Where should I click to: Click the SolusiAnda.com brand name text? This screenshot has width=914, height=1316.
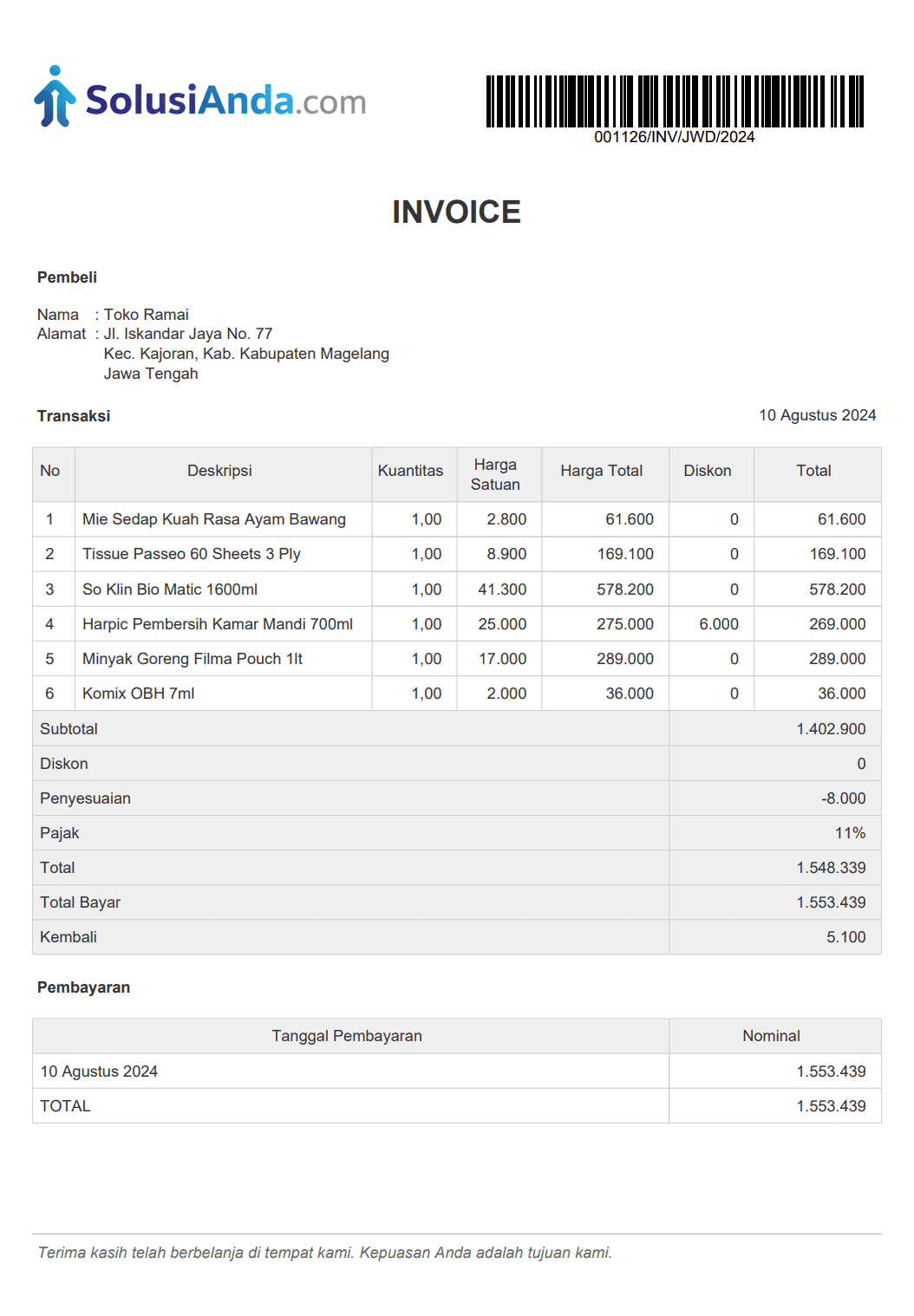(x=225, y=101)
